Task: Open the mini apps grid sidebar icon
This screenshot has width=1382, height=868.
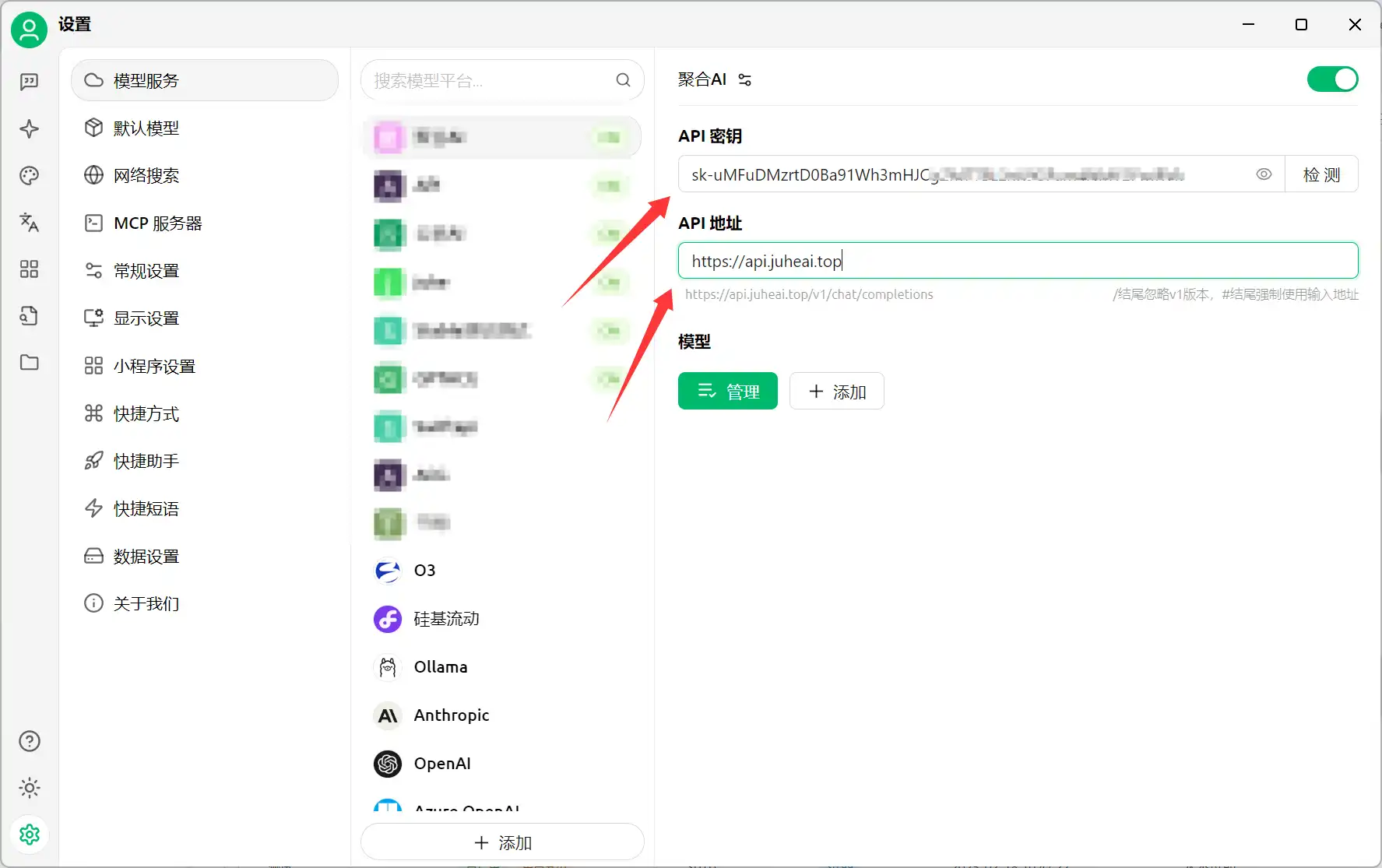Action: [x=30, y=269]
